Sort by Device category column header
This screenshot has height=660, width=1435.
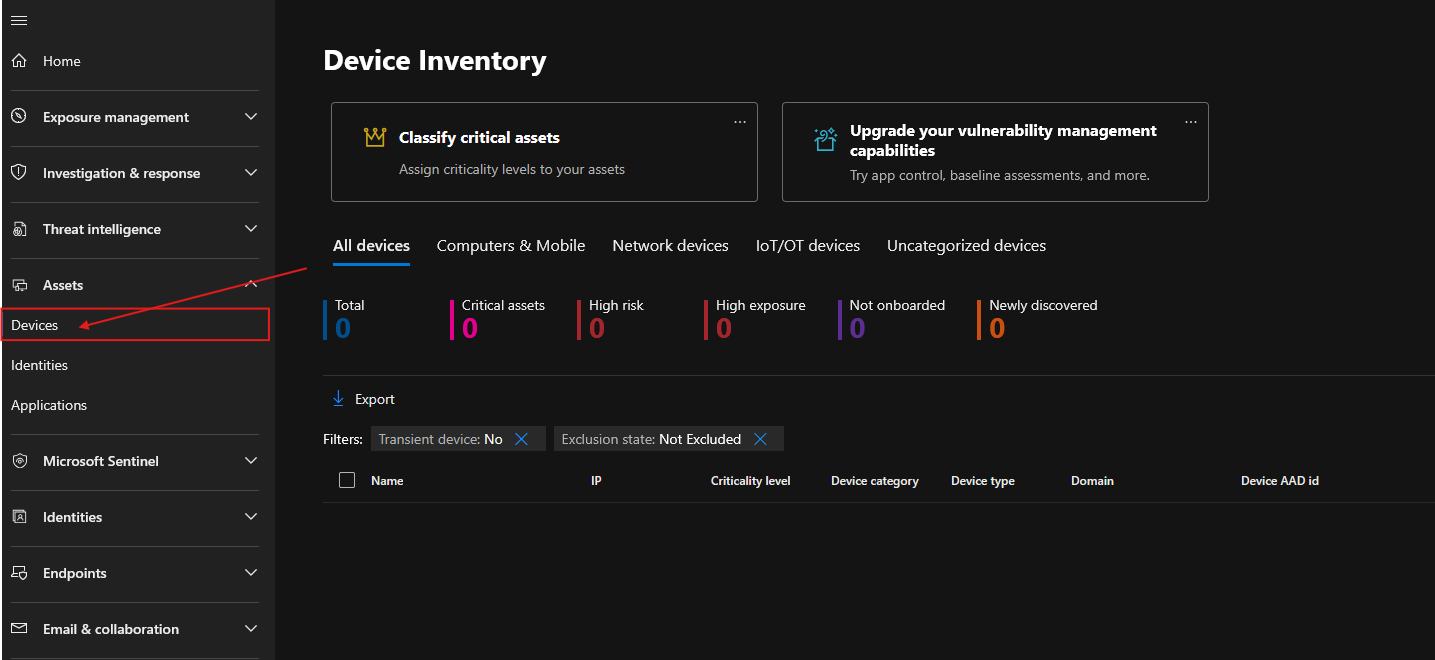tap(875, 481)
